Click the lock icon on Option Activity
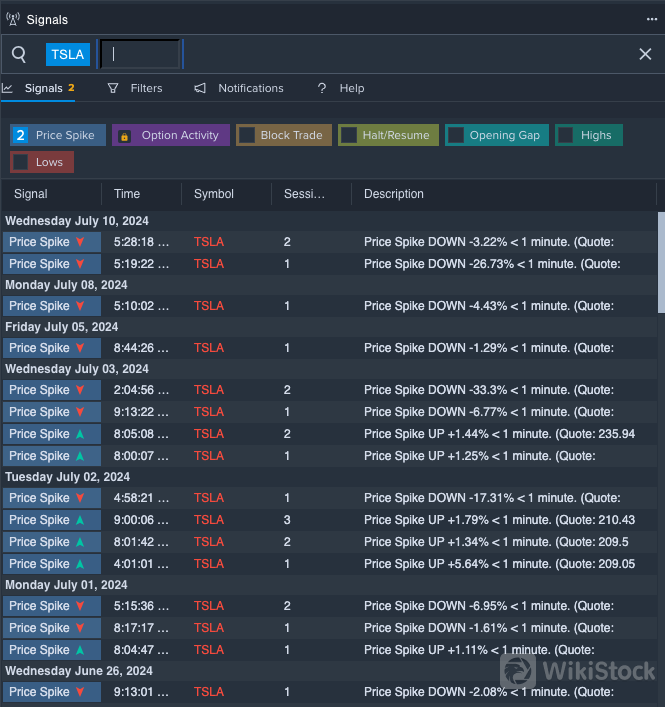The height and width of the screenshot is (707, 665). [124, 136]
